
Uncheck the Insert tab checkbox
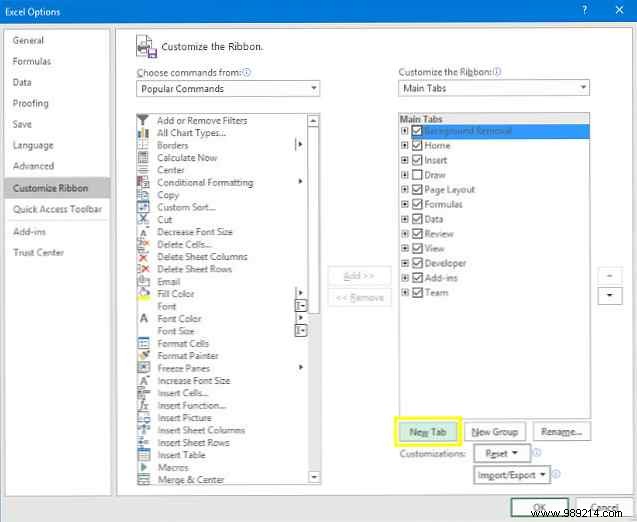point(417,160)
